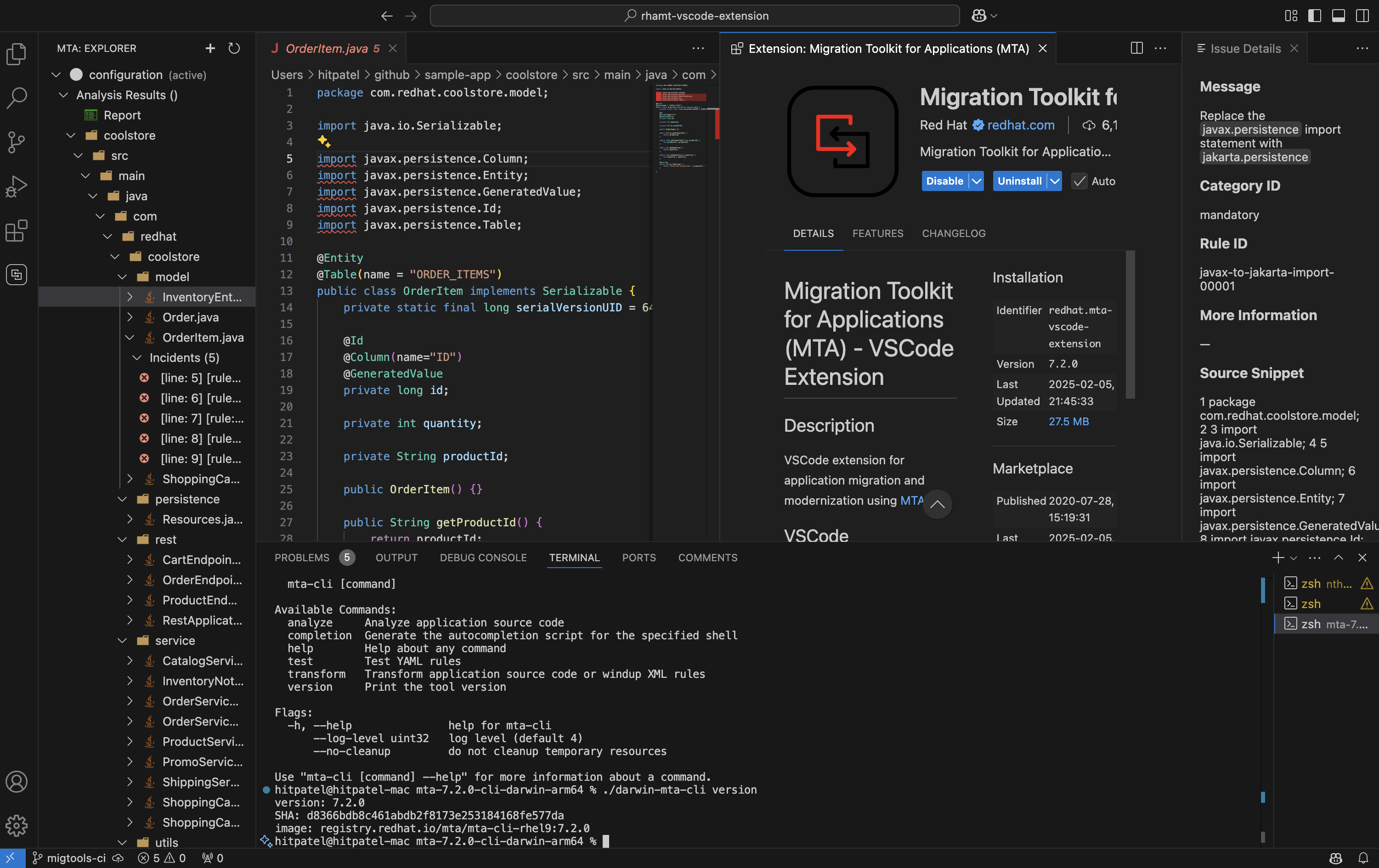Toggle the Auto update checkbox
1379x868 pixels.
coord(1079,181)
